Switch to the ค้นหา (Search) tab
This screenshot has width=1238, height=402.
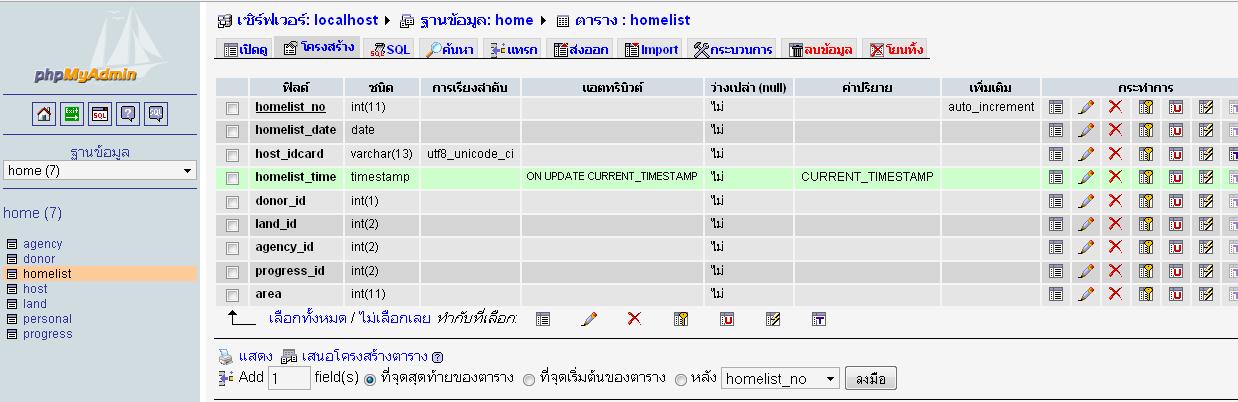point(450,49)
